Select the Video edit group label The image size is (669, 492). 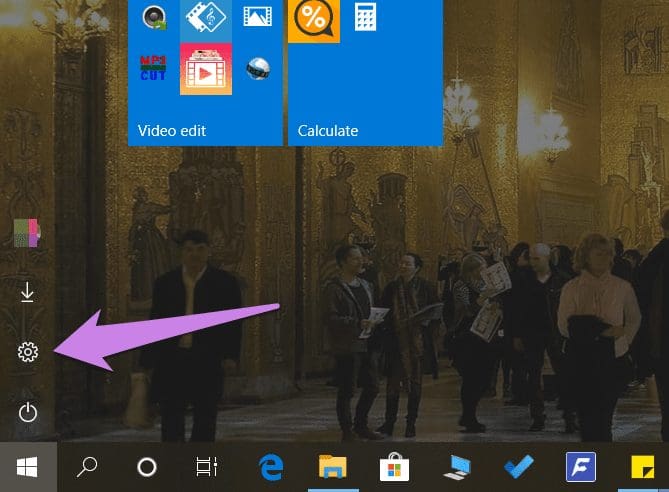pyautogui.click(x=172, y=131)
